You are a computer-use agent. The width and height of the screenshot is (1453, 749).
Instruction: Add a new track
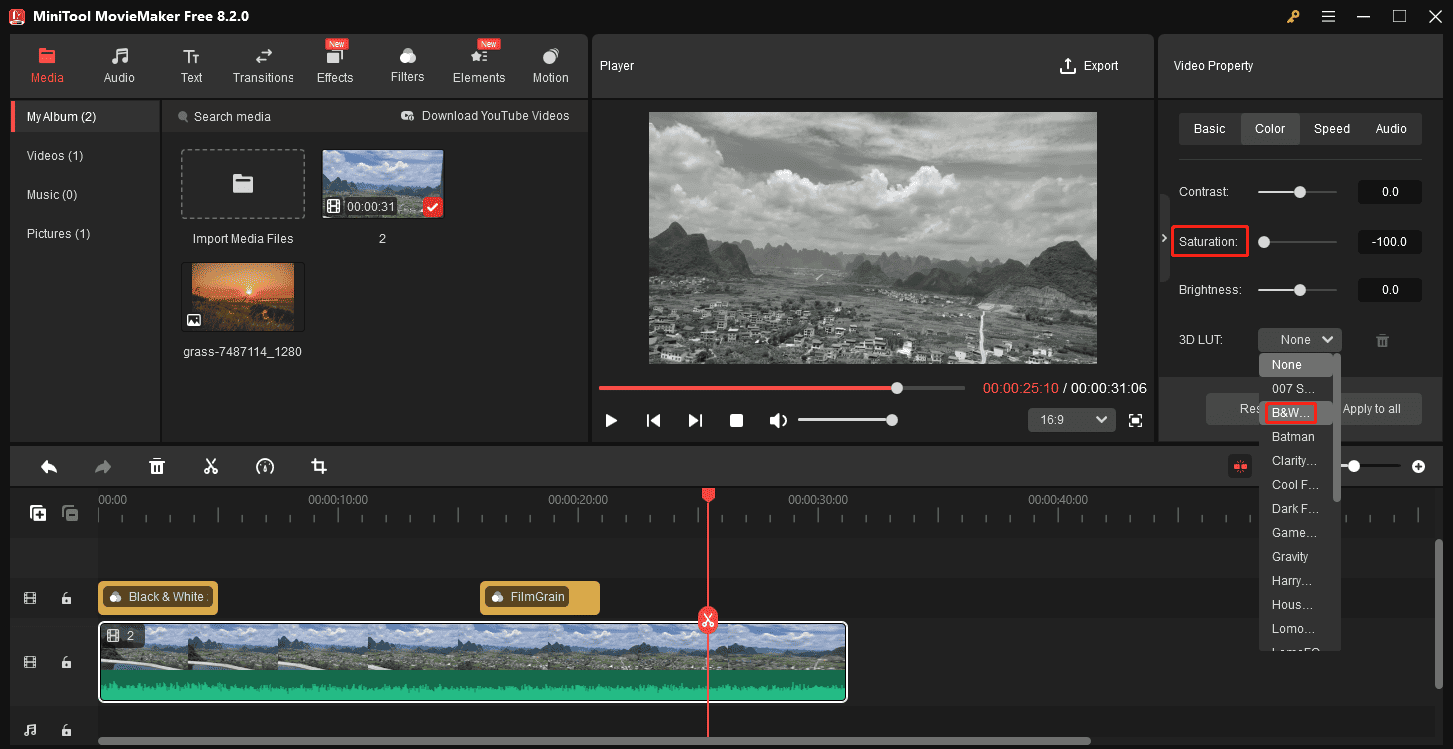pos(38,513)
